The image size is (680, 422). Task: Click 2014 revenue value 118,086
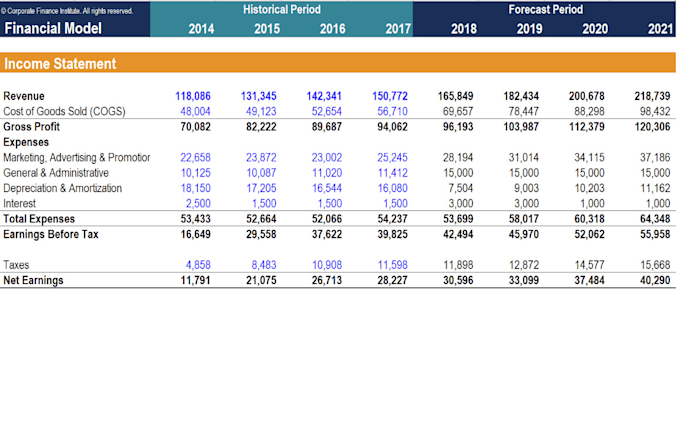pyautogui.click(x=193, y=96)
